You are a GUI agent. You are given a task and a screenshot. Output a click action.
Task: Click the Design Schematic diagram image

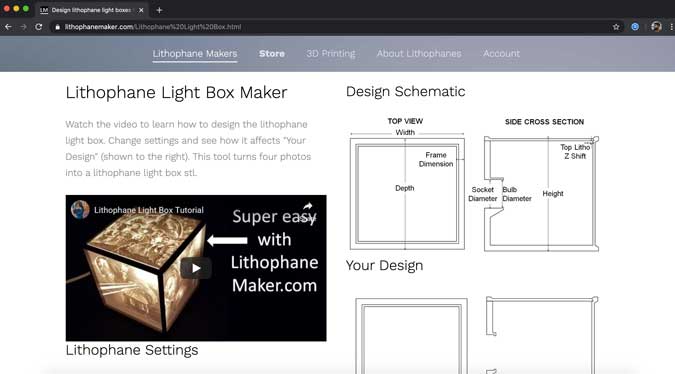click(x=474, y=184)
